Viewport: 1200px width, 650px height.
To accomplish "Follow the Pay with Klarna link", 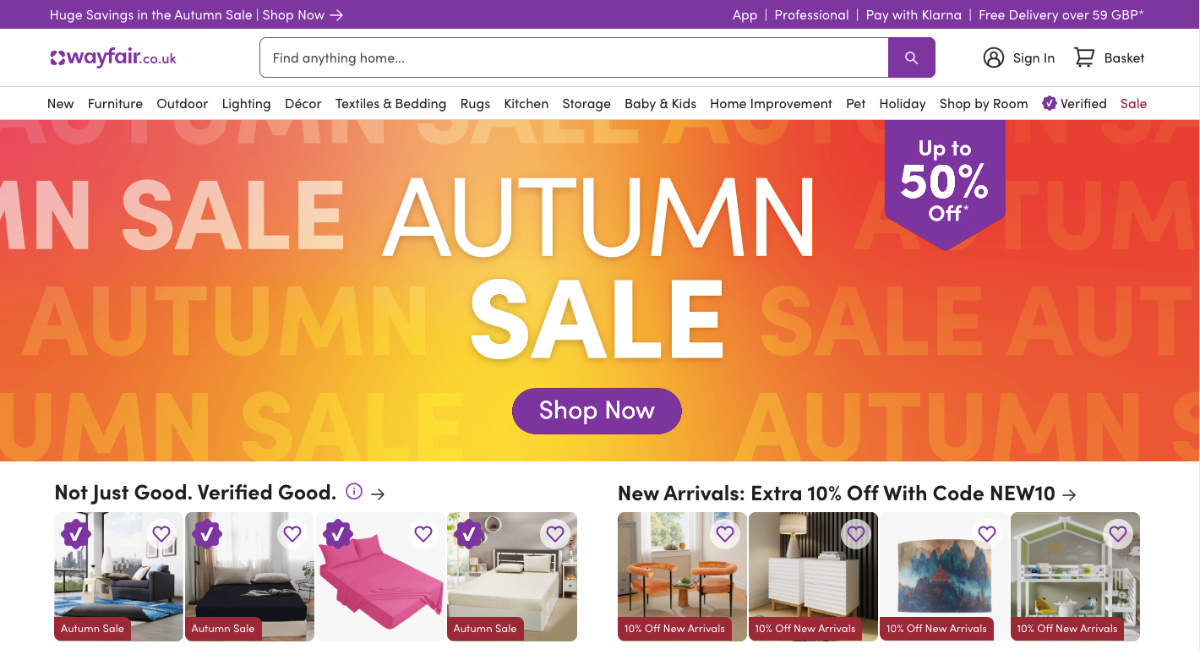I will [x=914, y=15].
